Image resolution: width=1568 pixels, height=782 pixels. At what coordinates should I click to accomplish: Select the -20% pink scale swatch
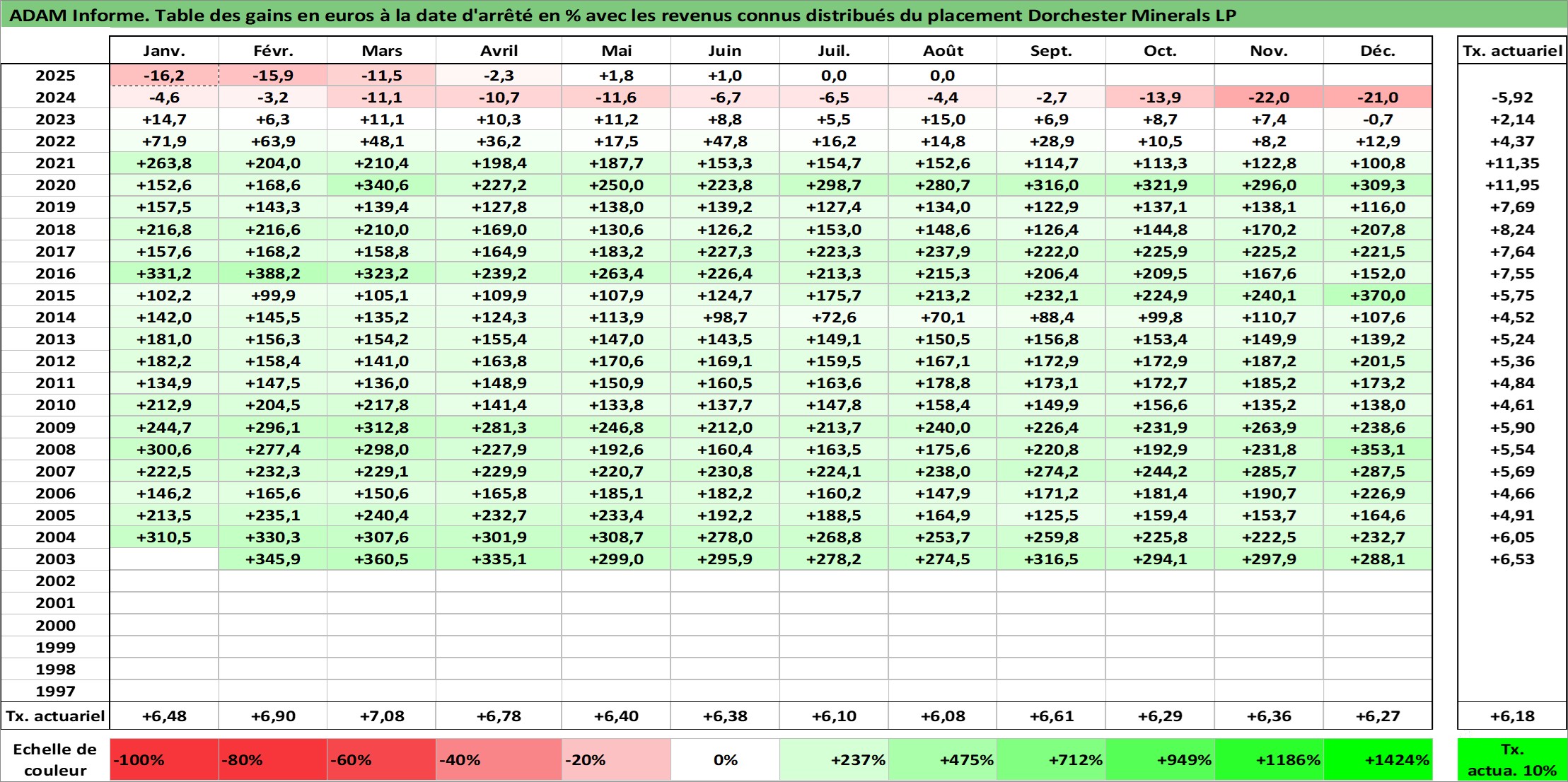[x=616, y=759]
